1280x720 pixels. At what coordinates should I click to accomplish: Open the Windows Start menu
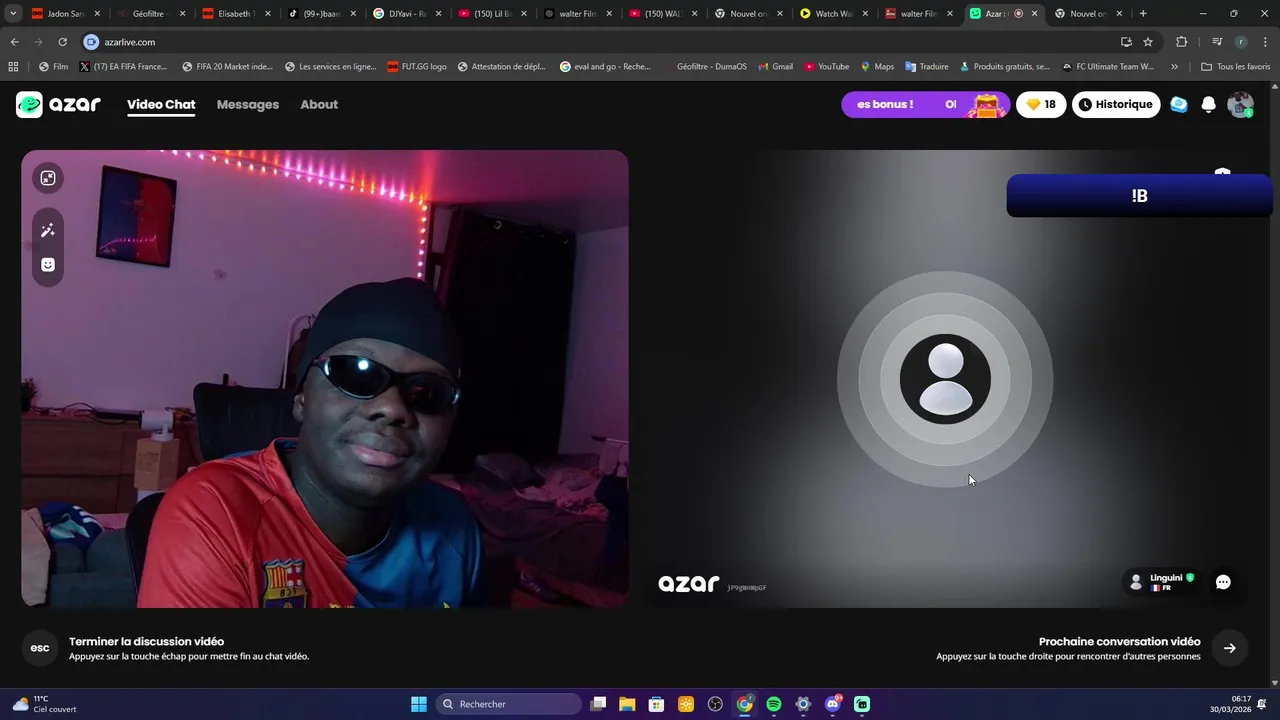[419, 704]
